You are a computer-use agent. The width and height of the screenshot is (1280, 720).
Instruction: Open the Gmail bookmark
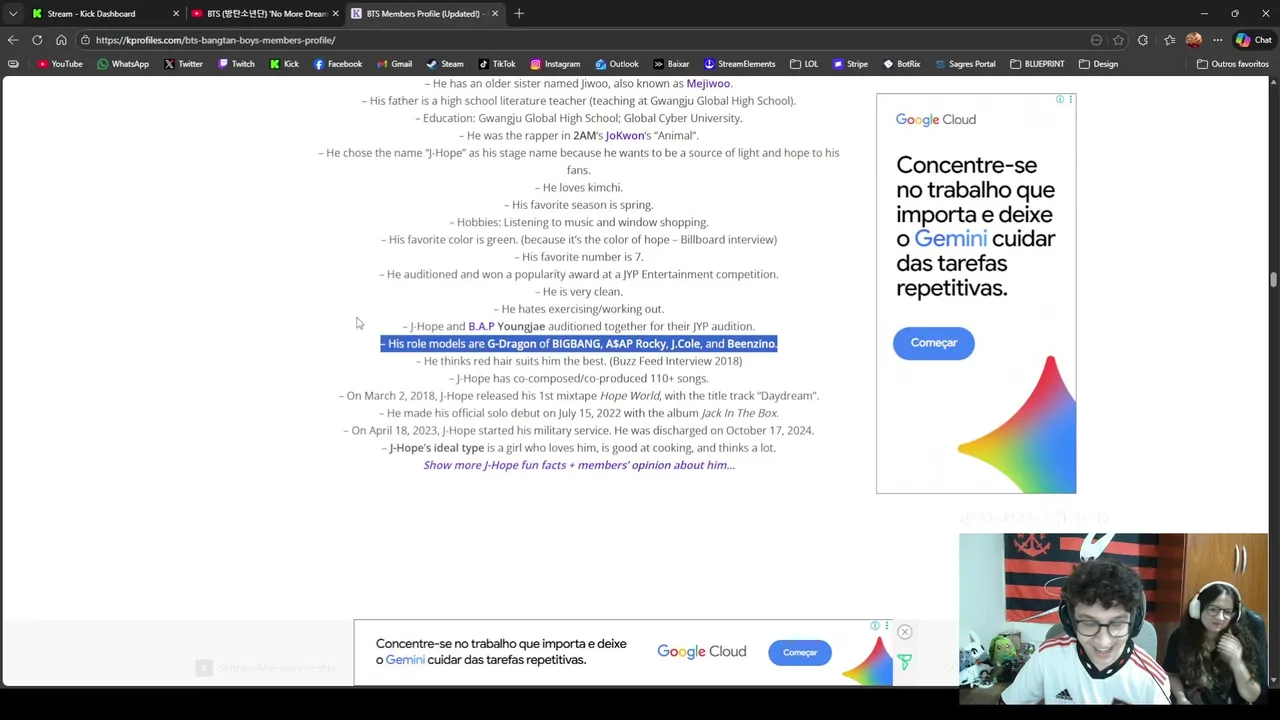pos(394,64)
